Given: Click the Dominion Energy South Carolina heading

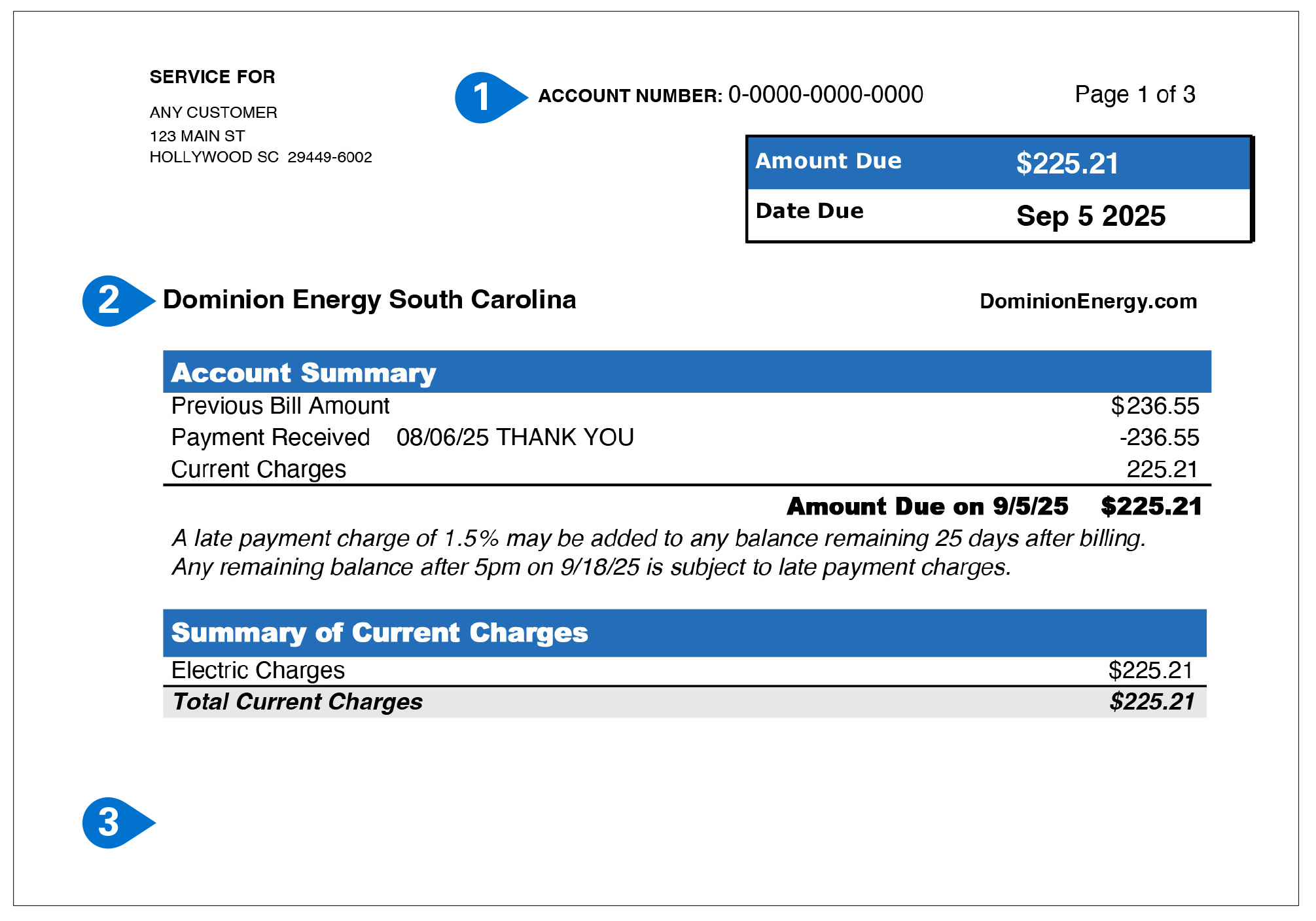Looking at the screenshot, I should coord(370,300).
